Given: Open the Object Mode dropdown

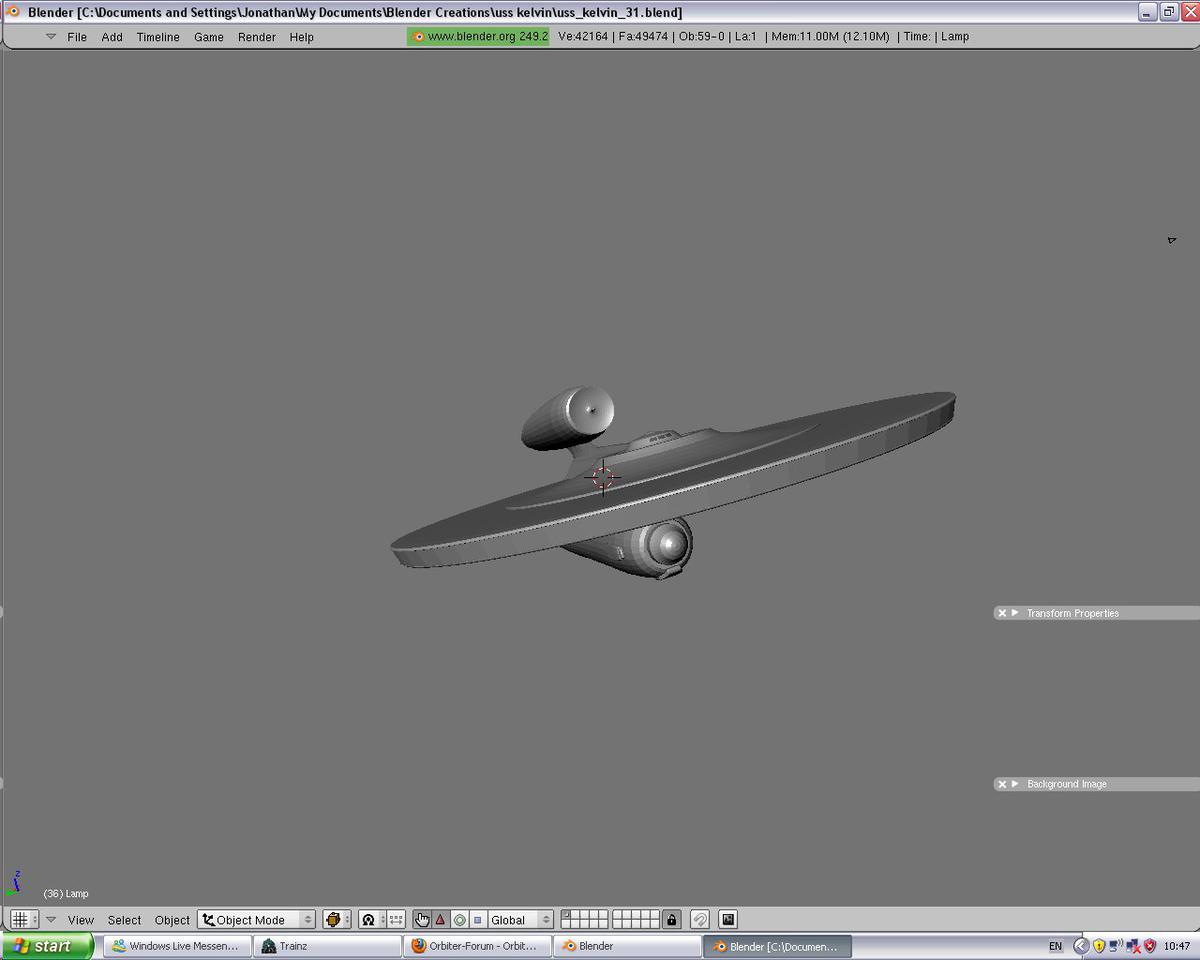Looking at the screenshot, I should (x=257, y=919).
